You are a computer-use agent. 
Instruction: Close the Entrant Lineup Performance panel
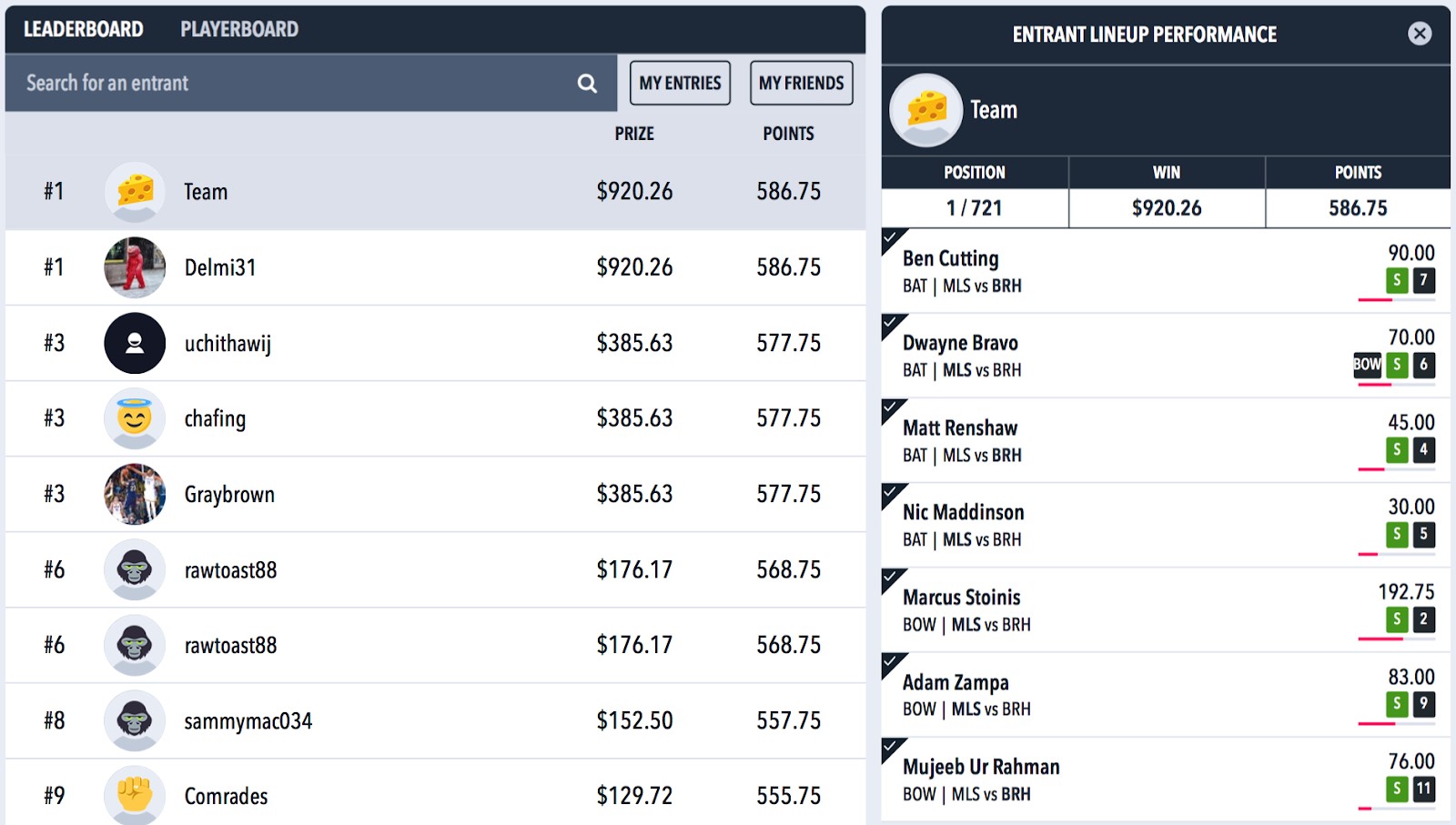pos(1420,34)
